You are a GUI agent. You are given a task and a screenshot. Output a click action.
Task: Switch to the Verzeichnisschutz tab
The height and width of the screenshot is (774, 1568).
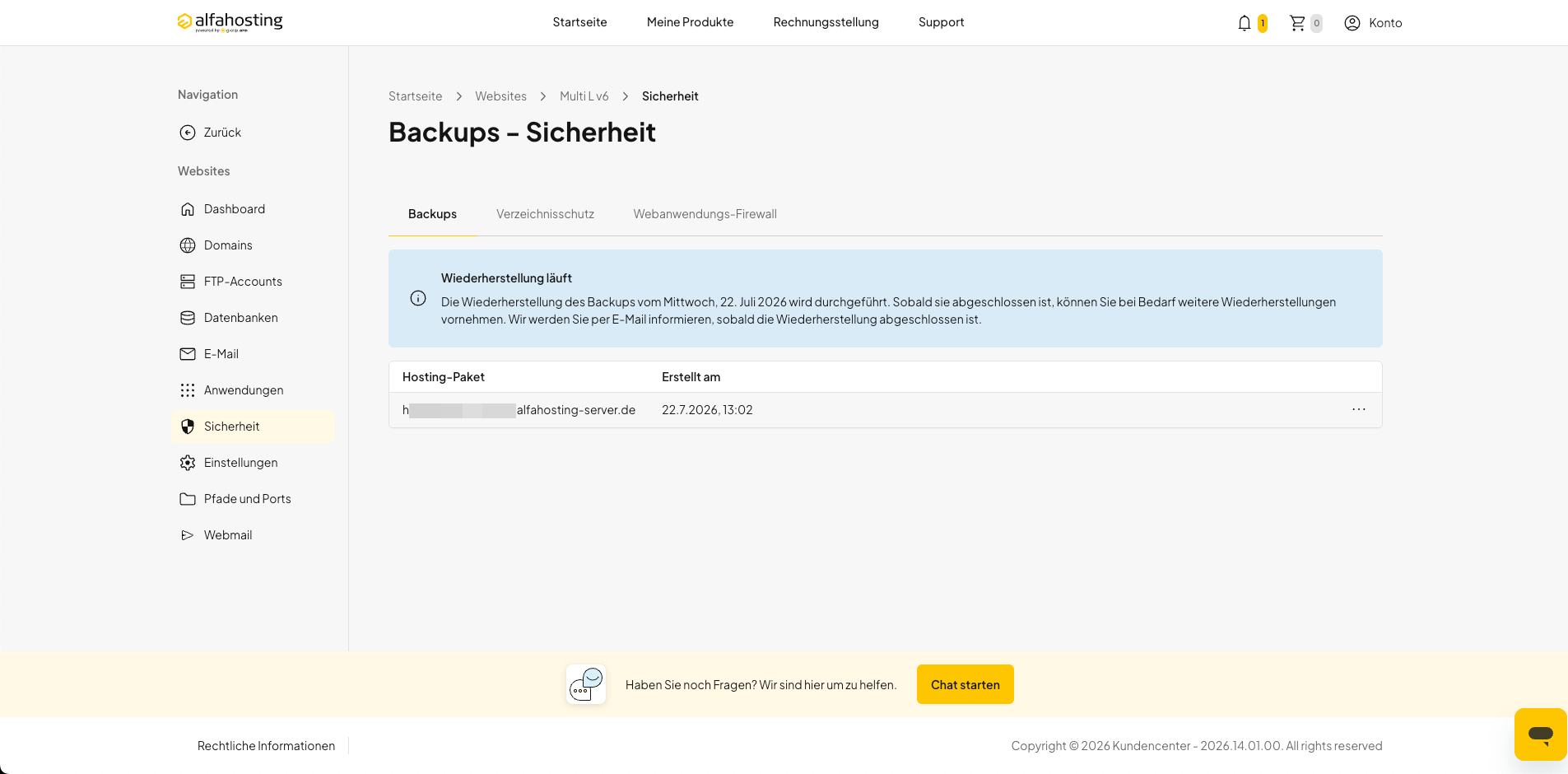[545, 214]
